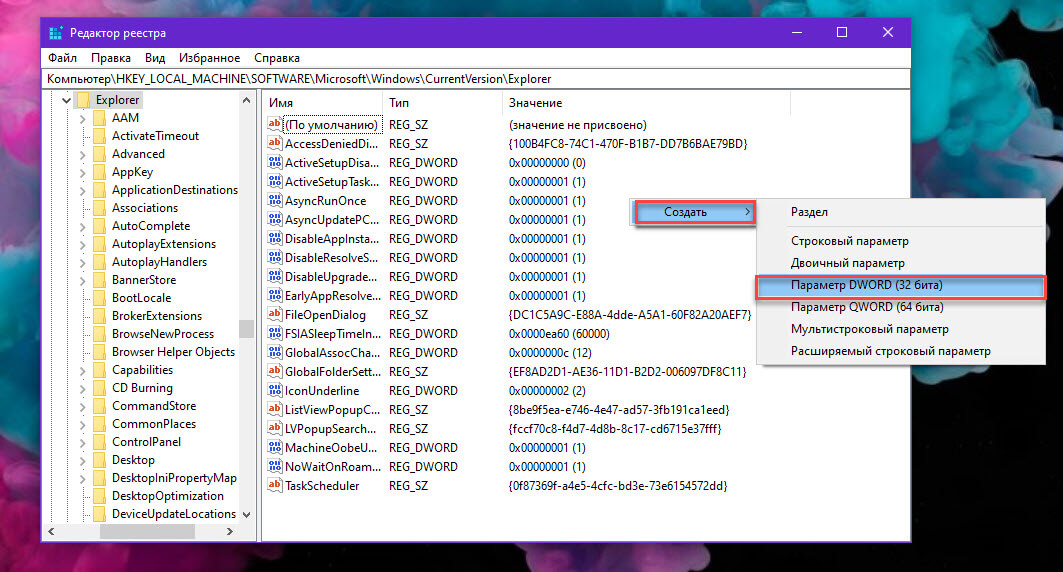Click the DWORD icon of FSIASleepTimeIn... value
The width and height of the screenshot is (1063, 572).
click(x=275, y=333)
